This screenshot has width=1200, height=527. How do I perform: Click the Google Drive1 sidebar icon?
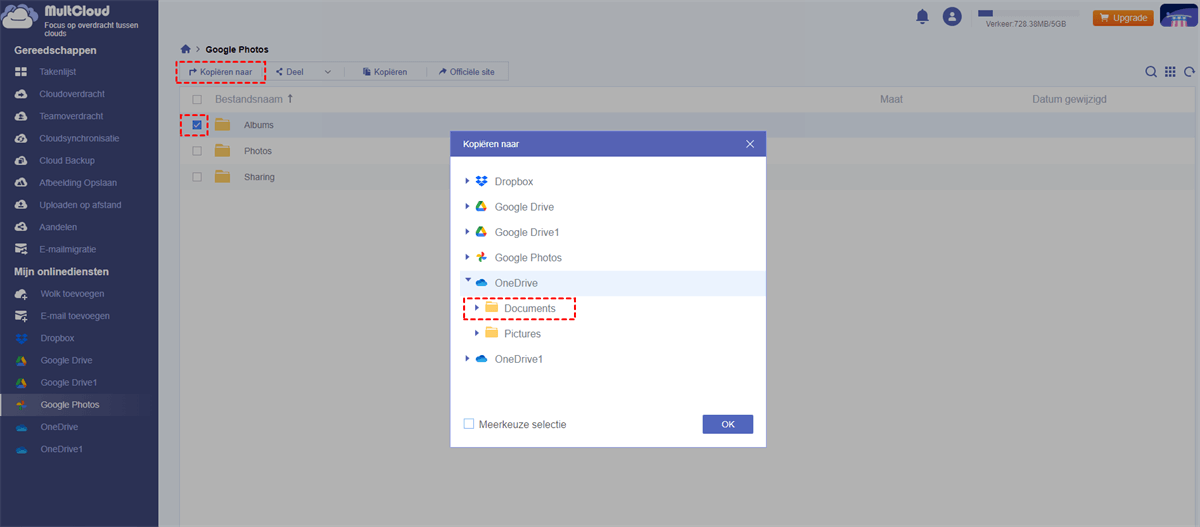click(20, 383)
